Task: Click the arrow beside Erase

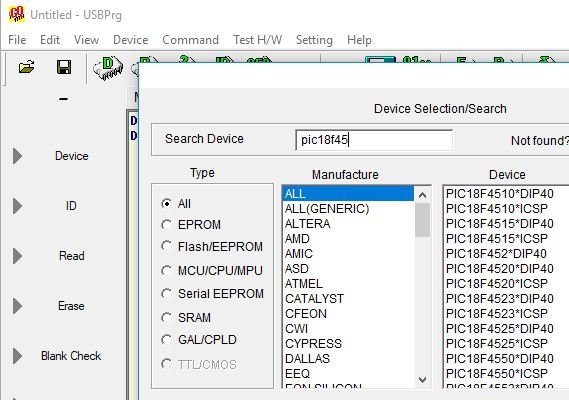Action: click(x=17, y=306)
